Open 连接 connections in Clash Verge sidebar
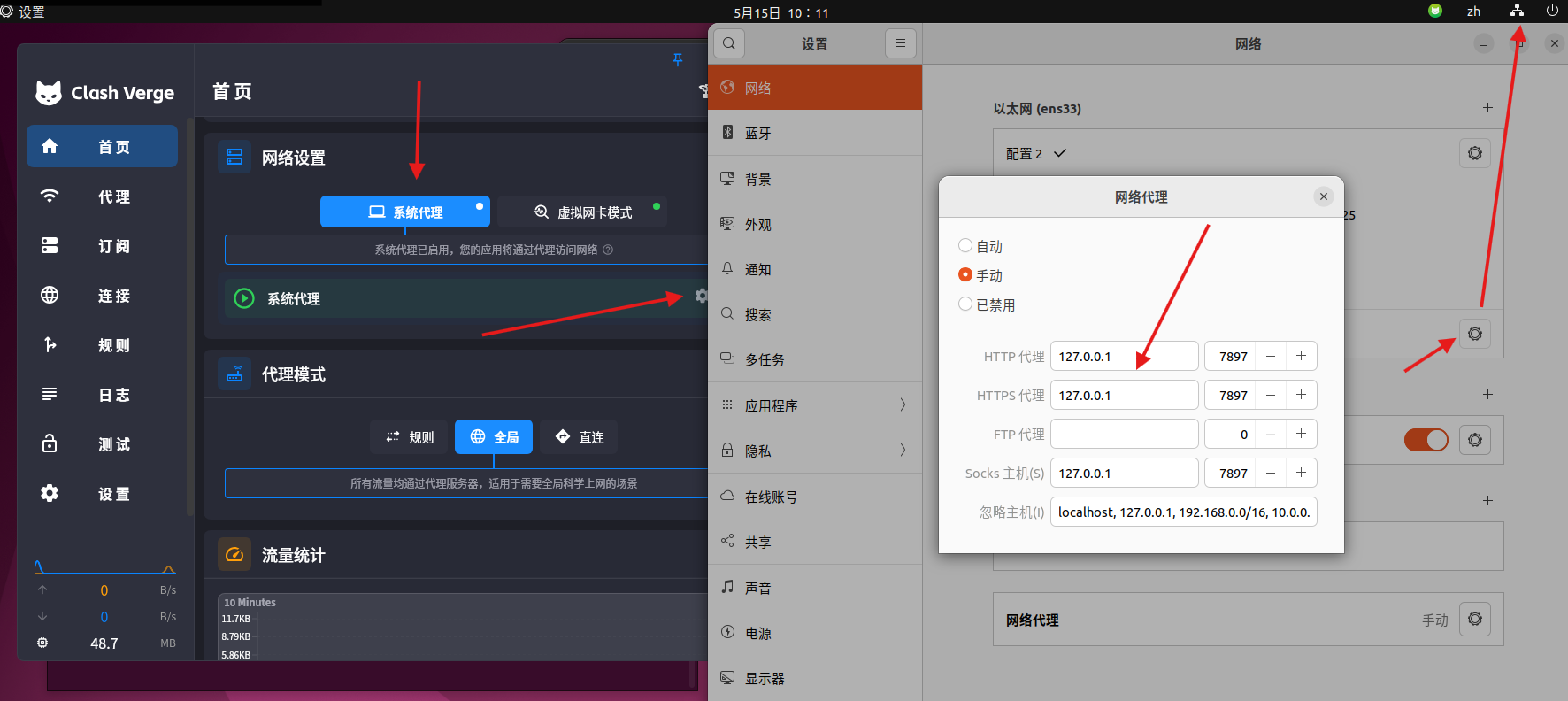Viewport: 1568px width, 701px height. [x=102, y=296]
